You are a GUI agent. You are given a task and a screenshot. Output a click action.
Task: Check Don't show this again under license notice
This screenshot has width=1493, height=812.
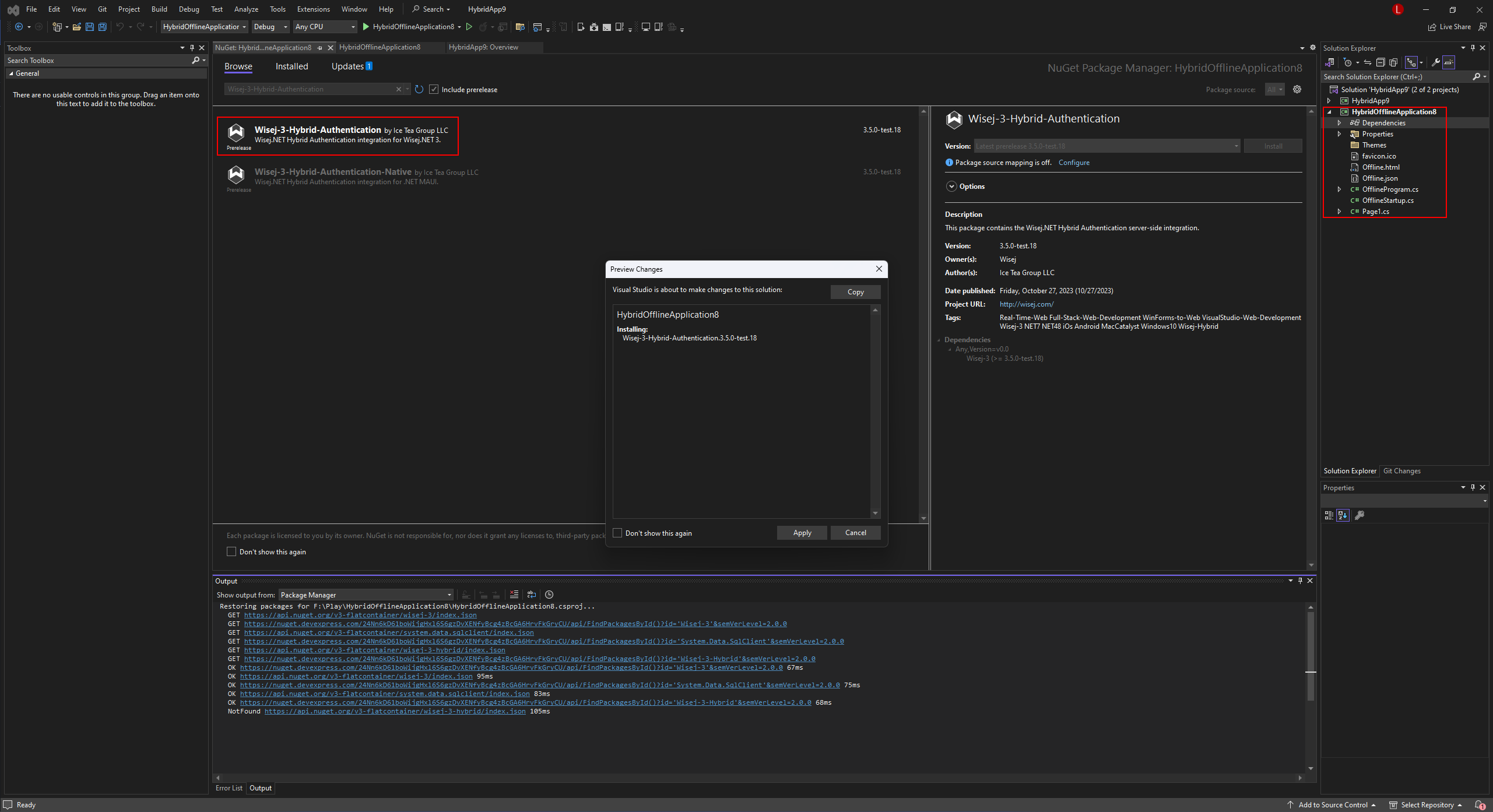coord(231,551)
